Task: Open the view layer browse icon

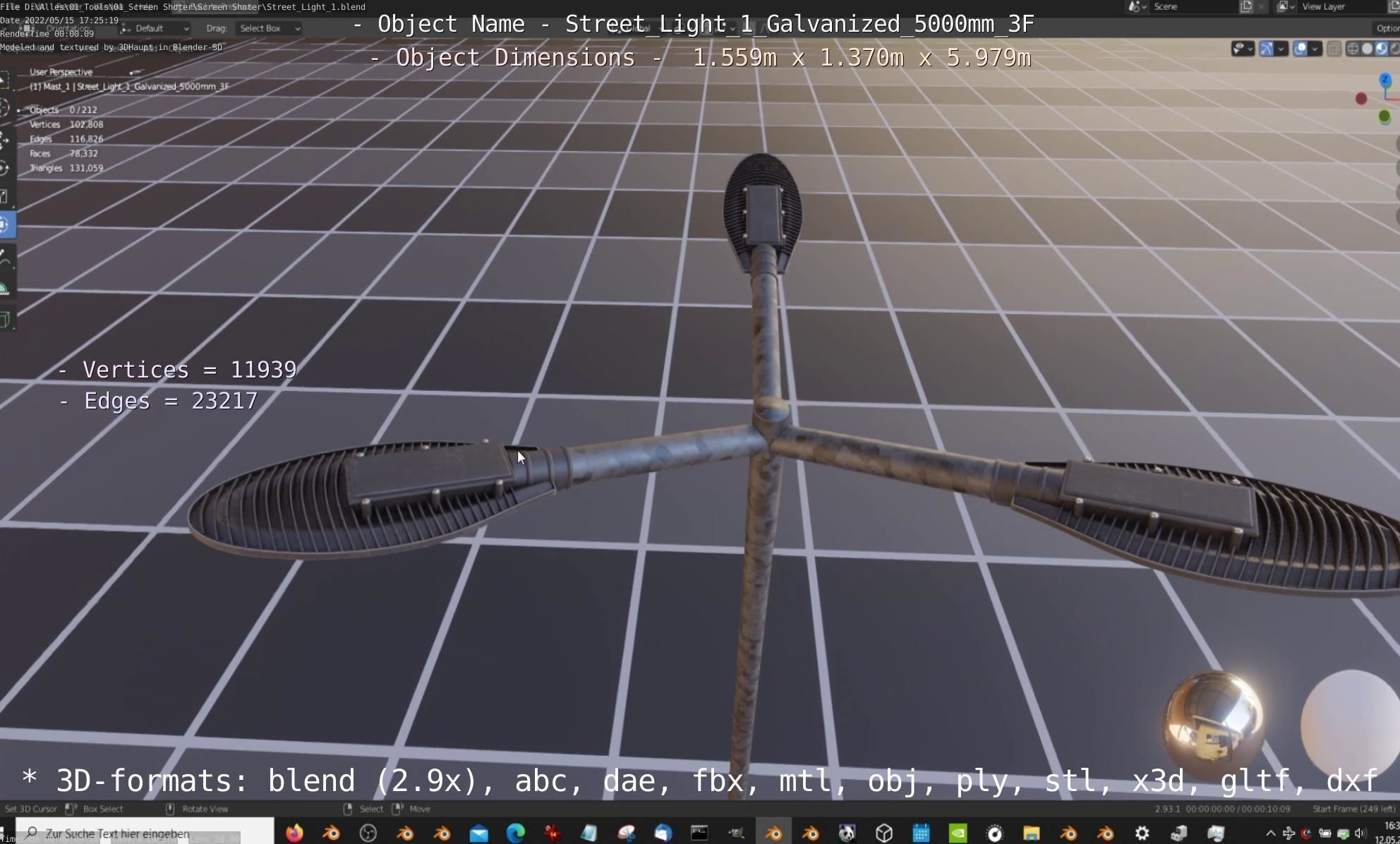Action: click(1285, 6)
